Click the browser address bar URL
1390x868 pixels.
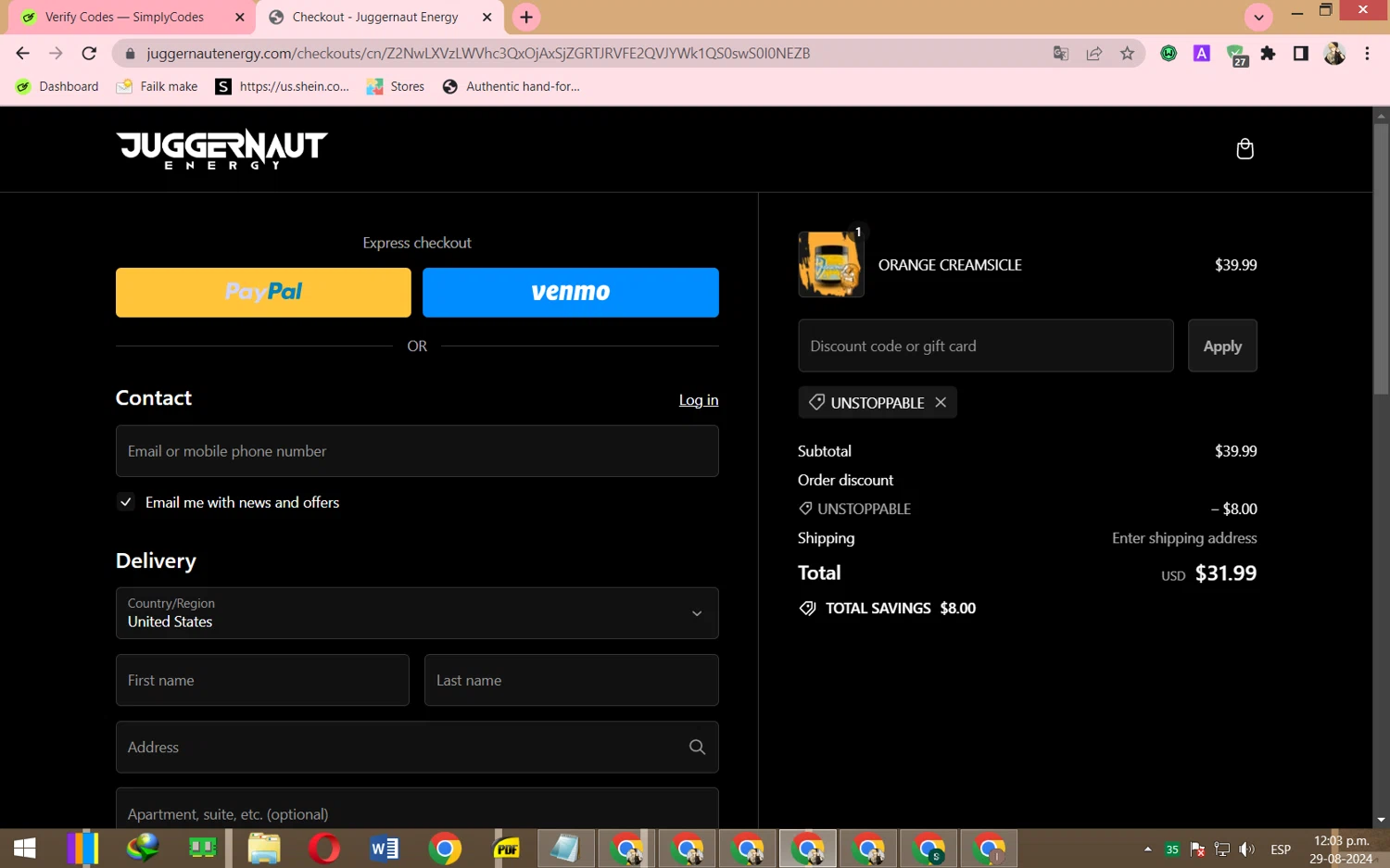(478, 53)
